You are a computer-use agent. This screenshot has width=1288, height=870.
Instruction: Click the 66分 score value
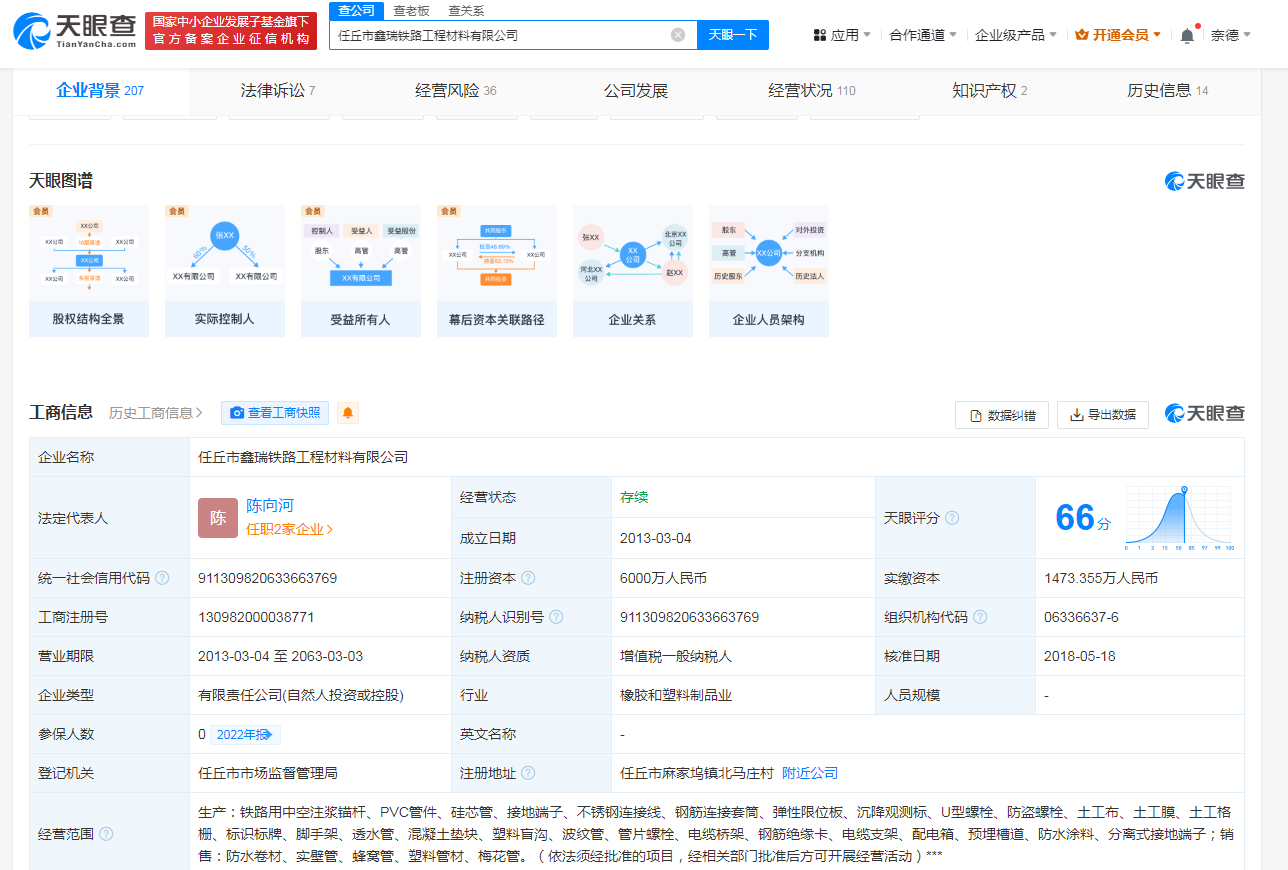pyautogui.click(x=1083, y=518)
